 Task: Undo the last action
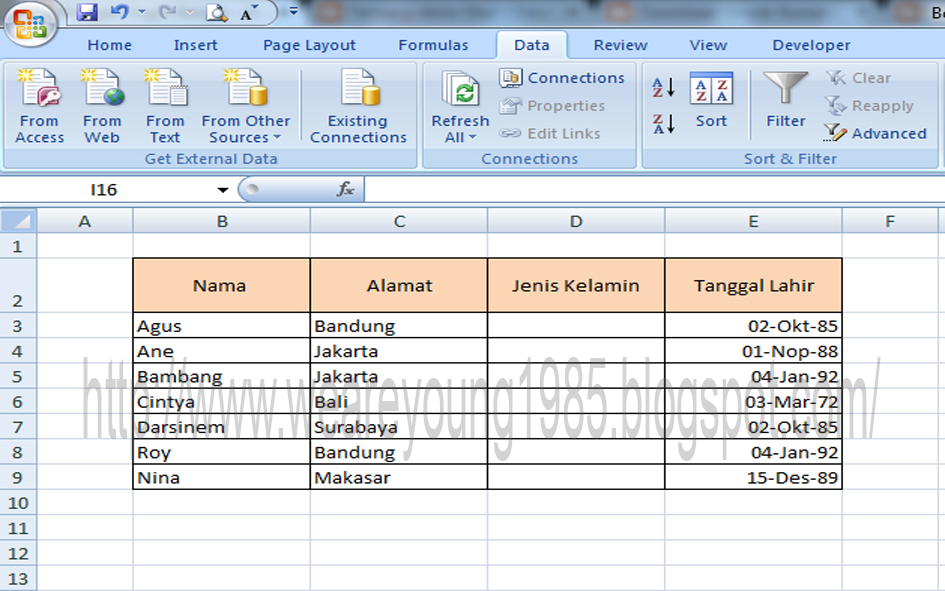point(117,10)
